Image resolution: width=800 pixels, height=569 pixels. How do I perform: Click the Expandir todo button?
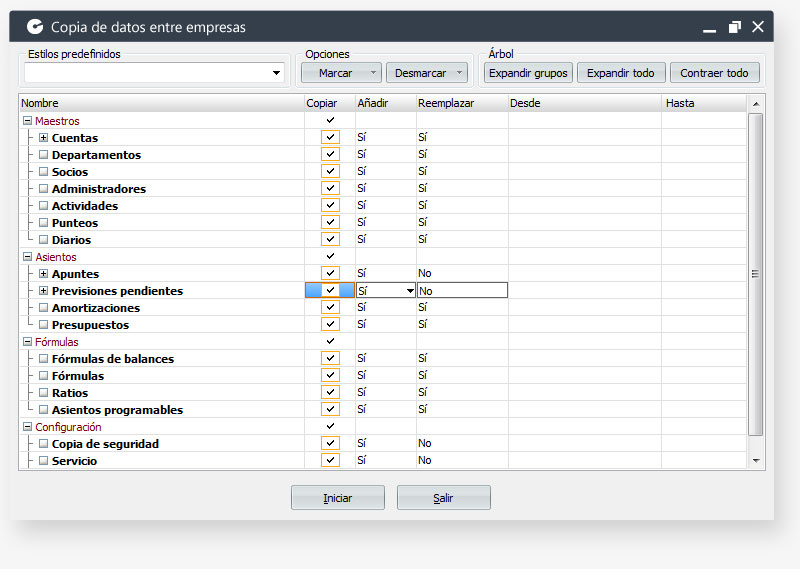[x=620, y=73]
